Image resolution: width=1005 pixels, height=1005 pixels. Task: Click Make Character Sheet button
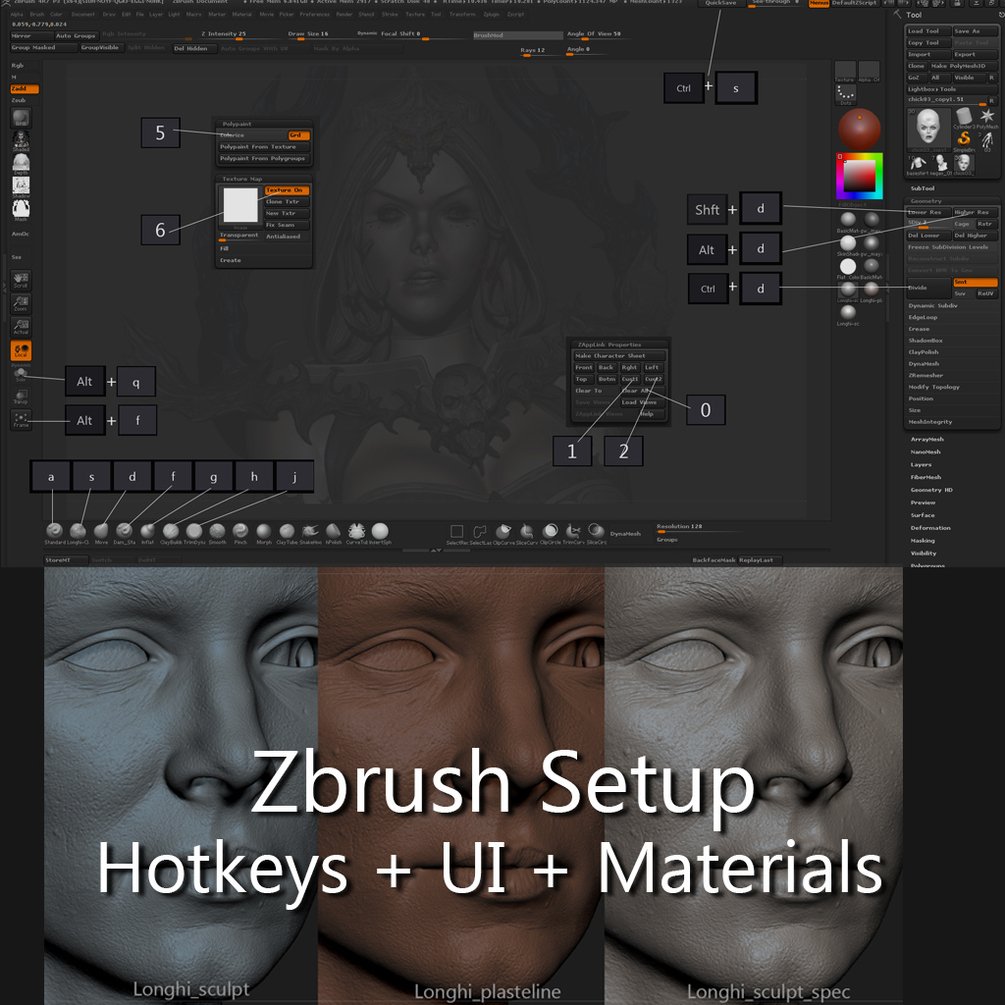pyautogui.click(x=619, y=356)
